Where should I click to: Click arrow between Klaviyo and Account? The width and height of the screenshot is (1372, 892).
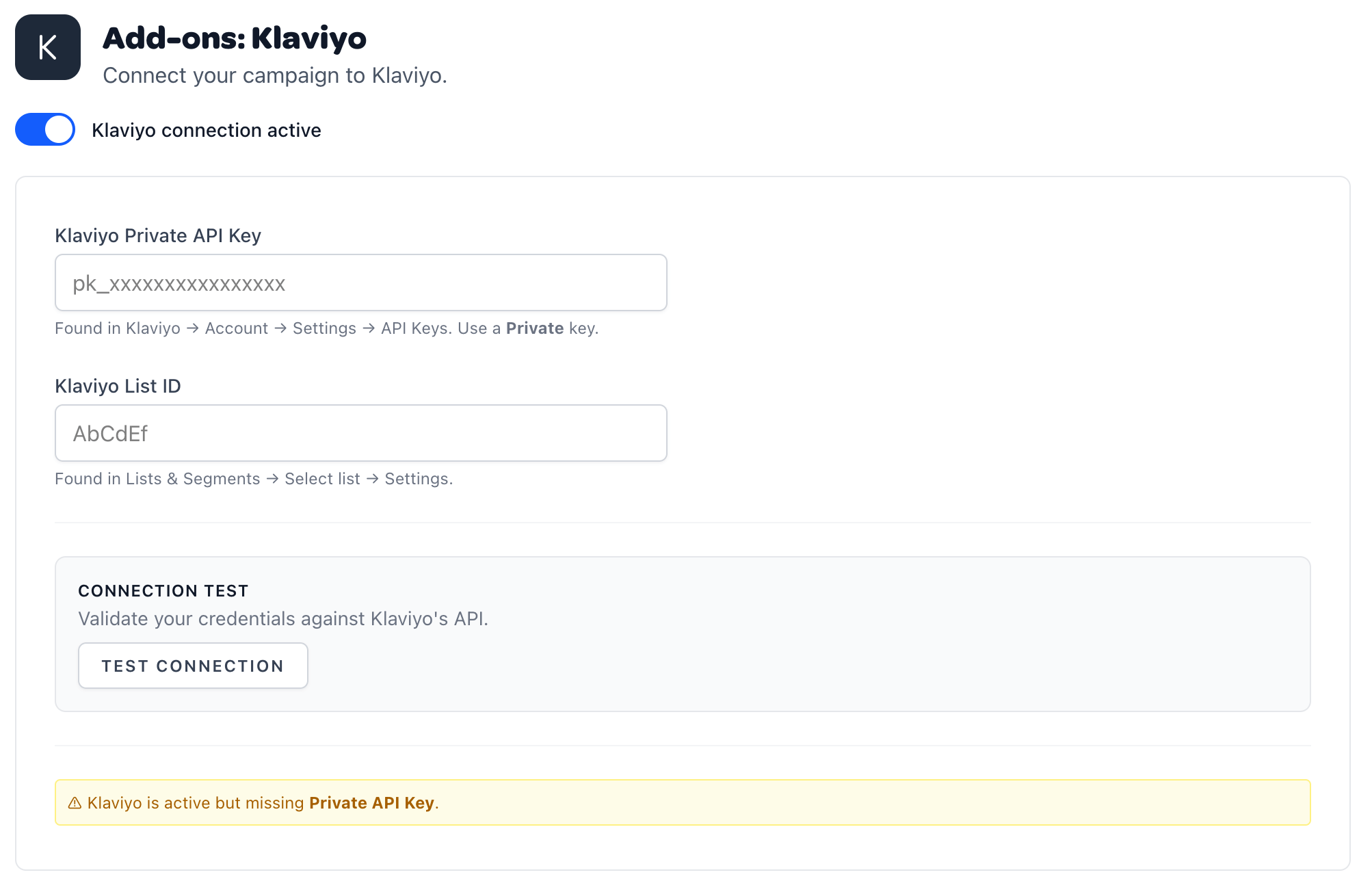192,328
